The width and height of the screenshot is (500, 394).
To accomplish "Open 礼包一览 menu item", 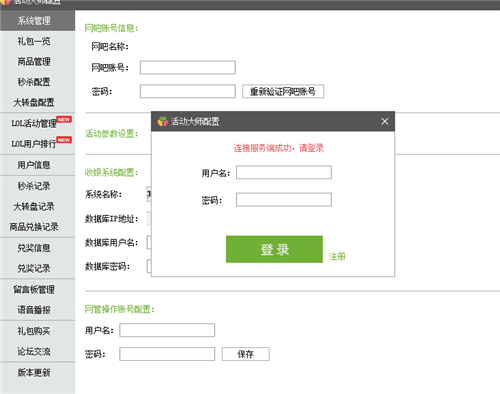I will 34,41.
